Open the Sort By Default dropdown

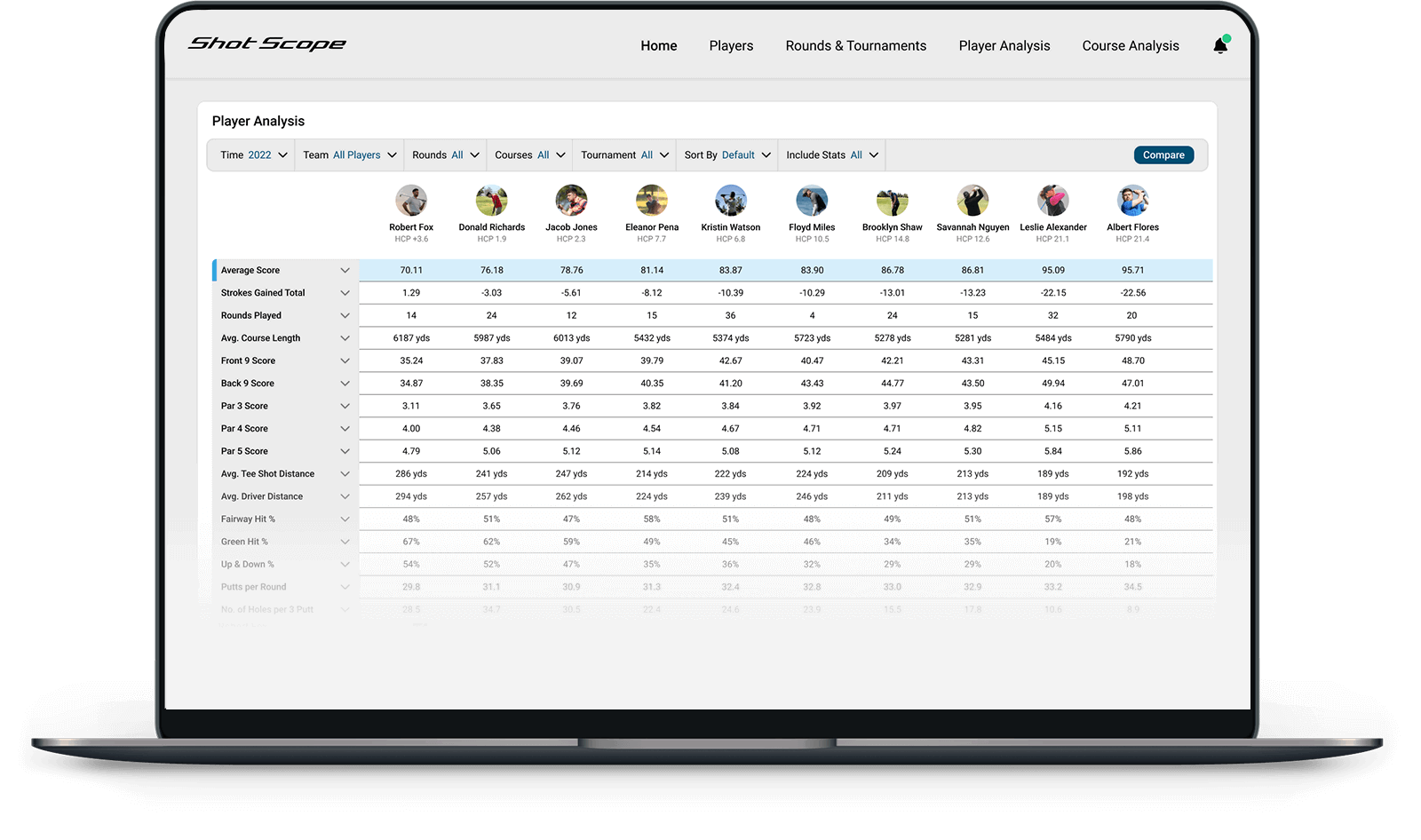point(726,155)
